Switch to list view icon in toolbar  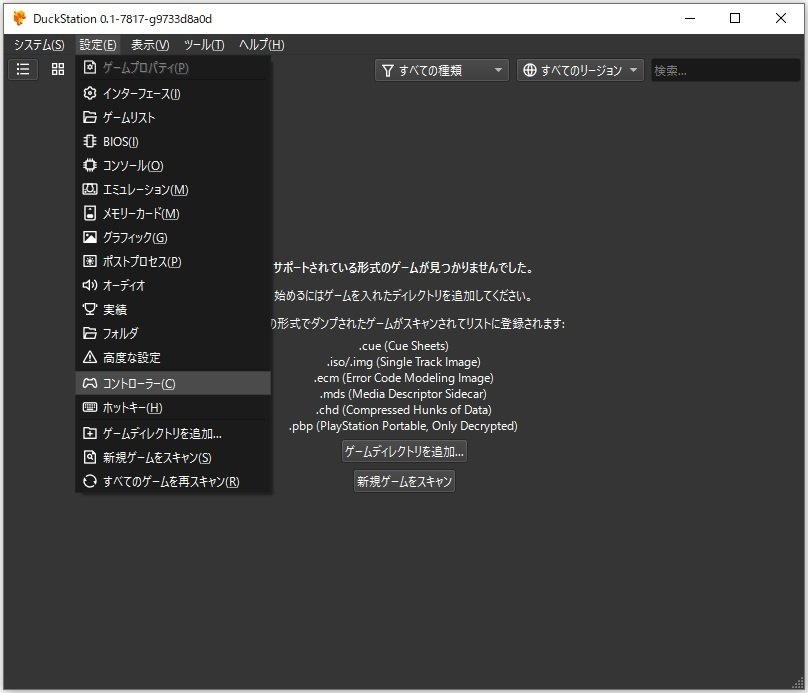23,69
